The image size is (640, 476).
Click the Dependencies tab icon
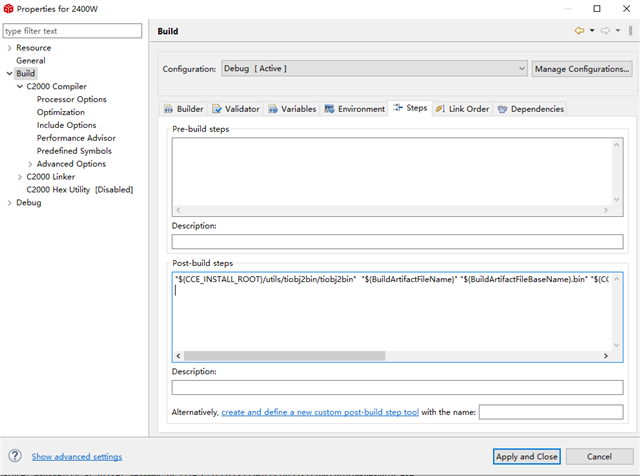point(502,109)
